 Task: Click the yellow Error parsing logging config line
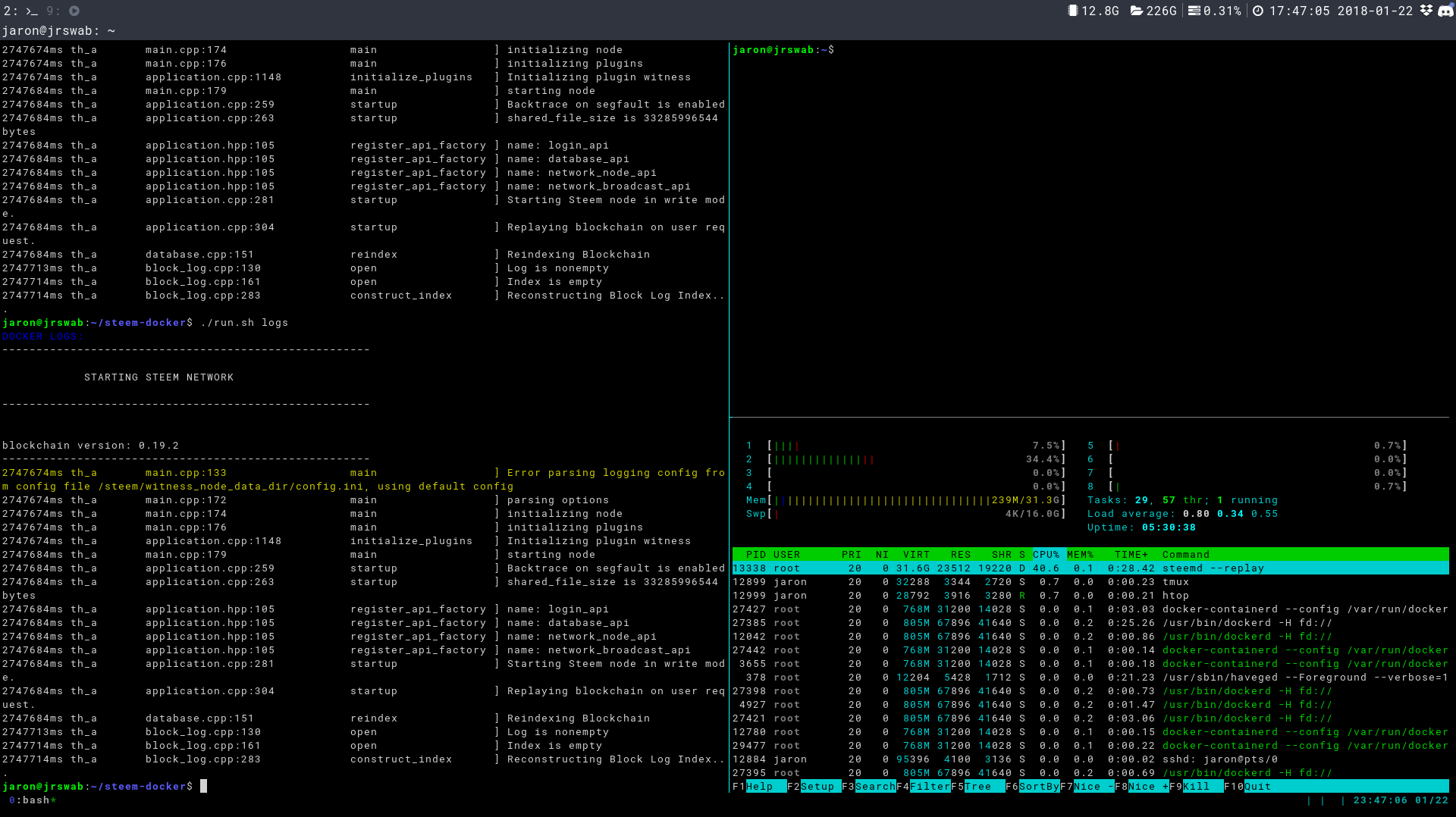364,480
